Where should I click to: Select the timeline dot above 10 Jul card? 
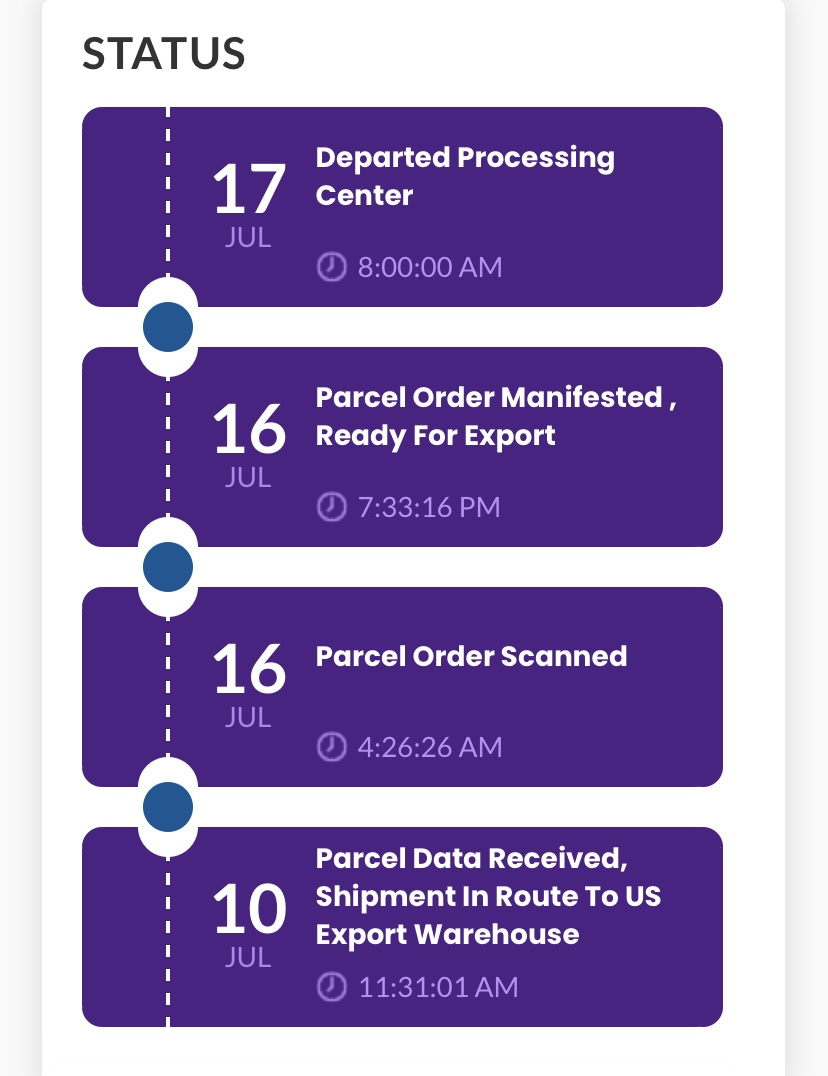[x=168, y=807]
